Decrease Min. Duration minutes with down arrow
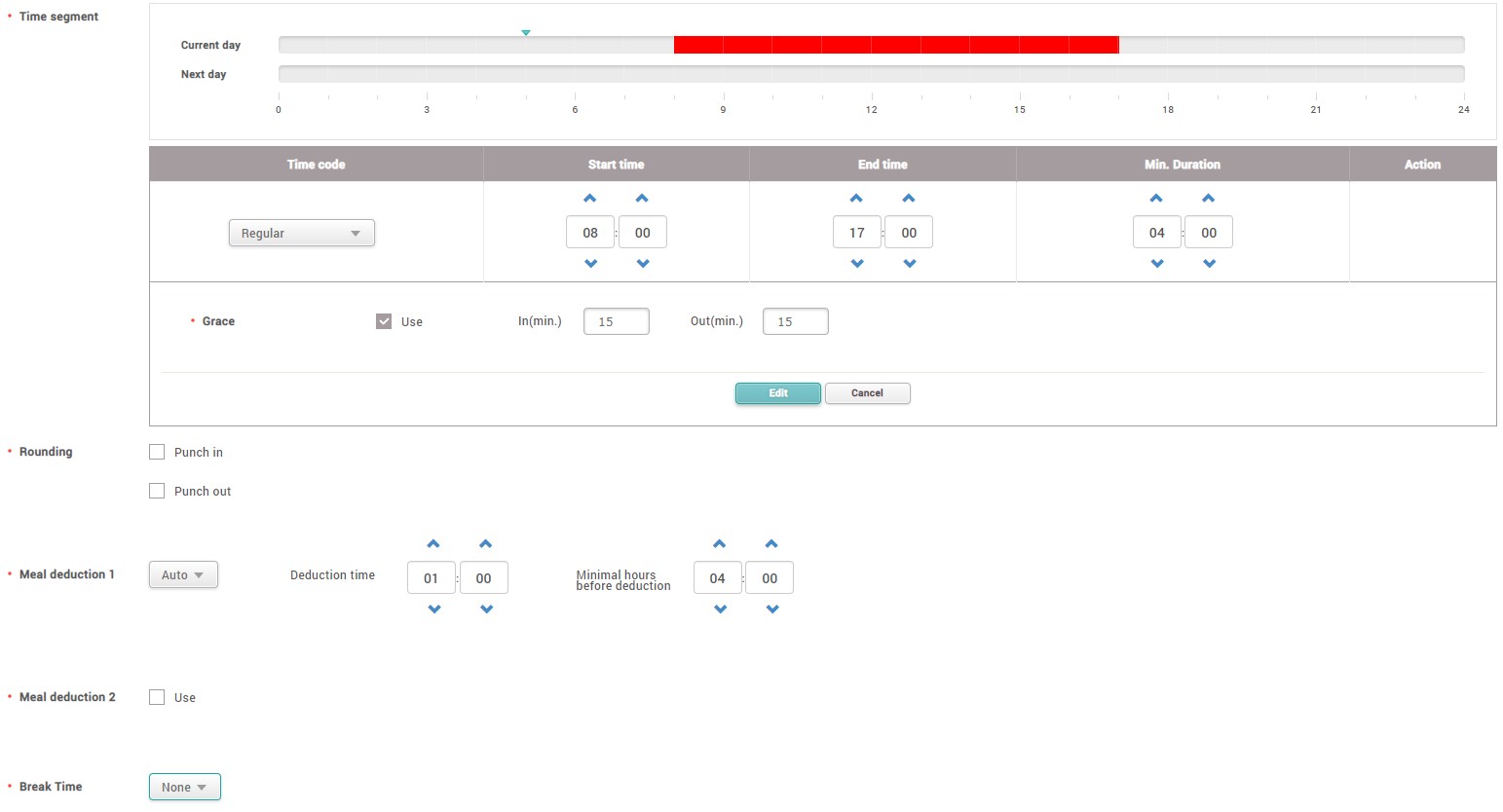This screenshot has height=812, width=1503. (x=1209, y=264)
